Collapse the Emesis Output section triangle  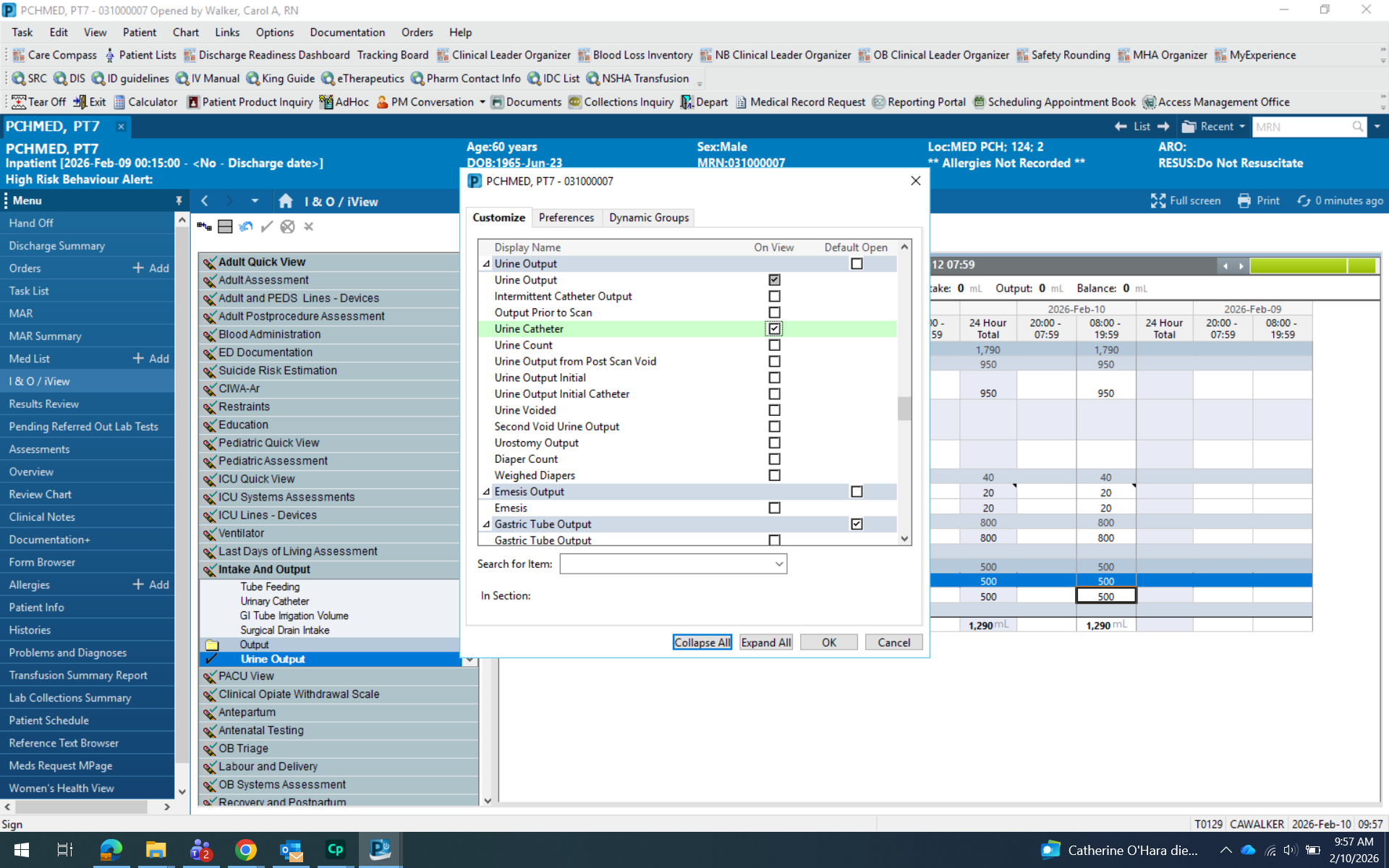pyautogui.click(x=486, y=492)
